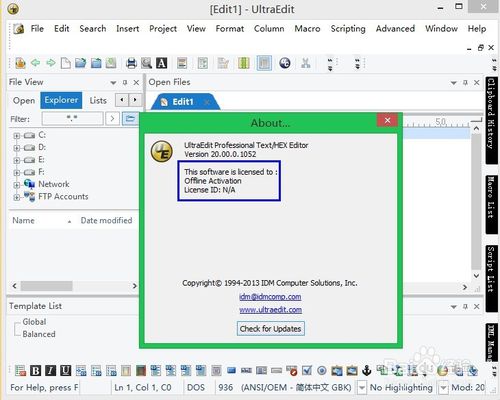Open the Macro List side tab

pos(491,204)
